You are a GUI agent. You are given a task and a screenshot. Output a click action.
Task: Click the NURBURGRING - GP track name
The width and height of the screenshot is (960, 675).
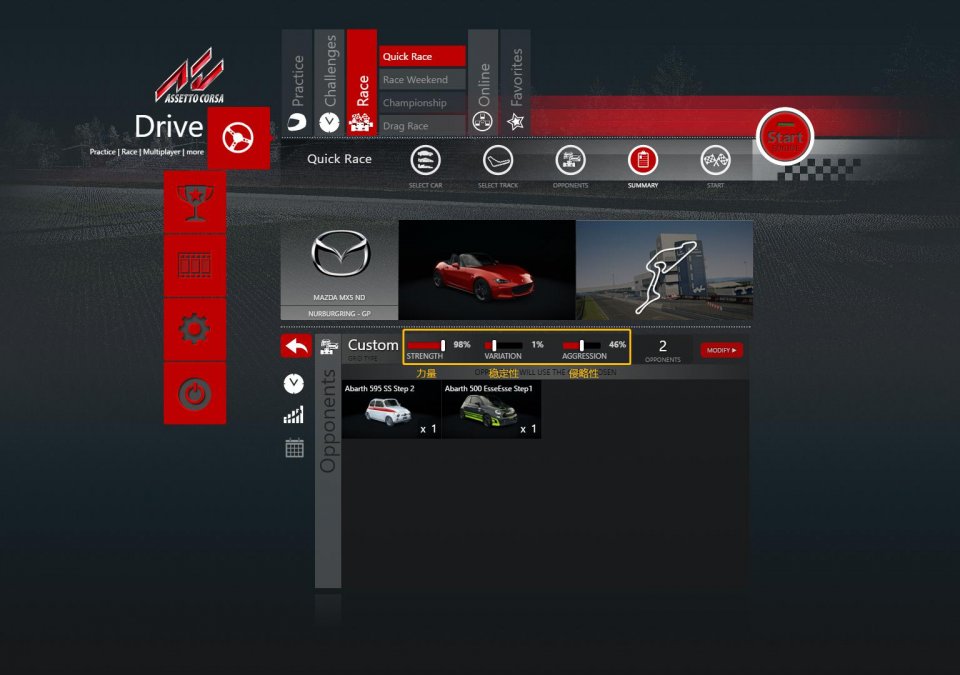(339, 314)
